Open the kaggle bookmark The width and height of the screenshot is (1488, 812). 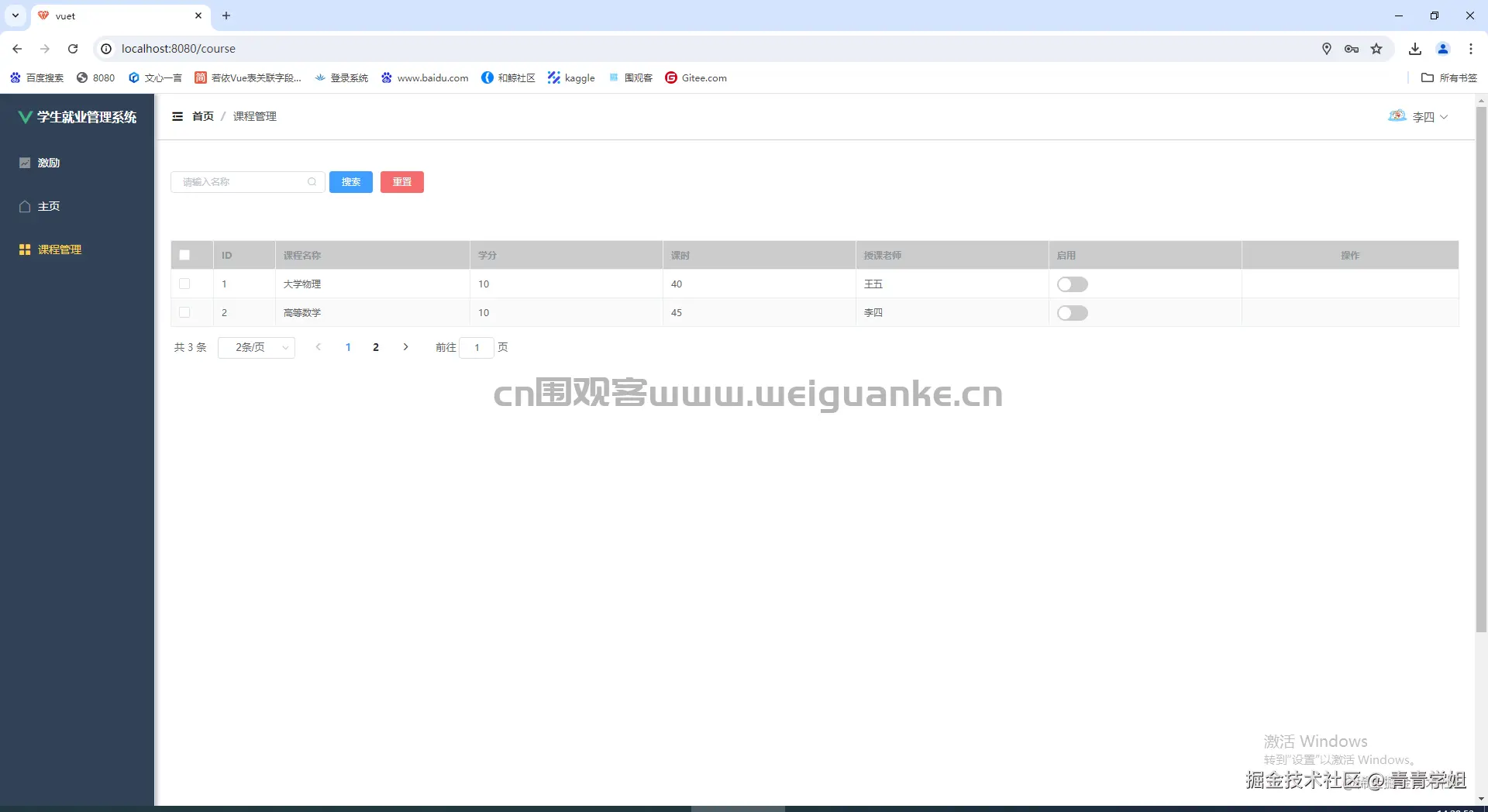click(x=571, y=77)
